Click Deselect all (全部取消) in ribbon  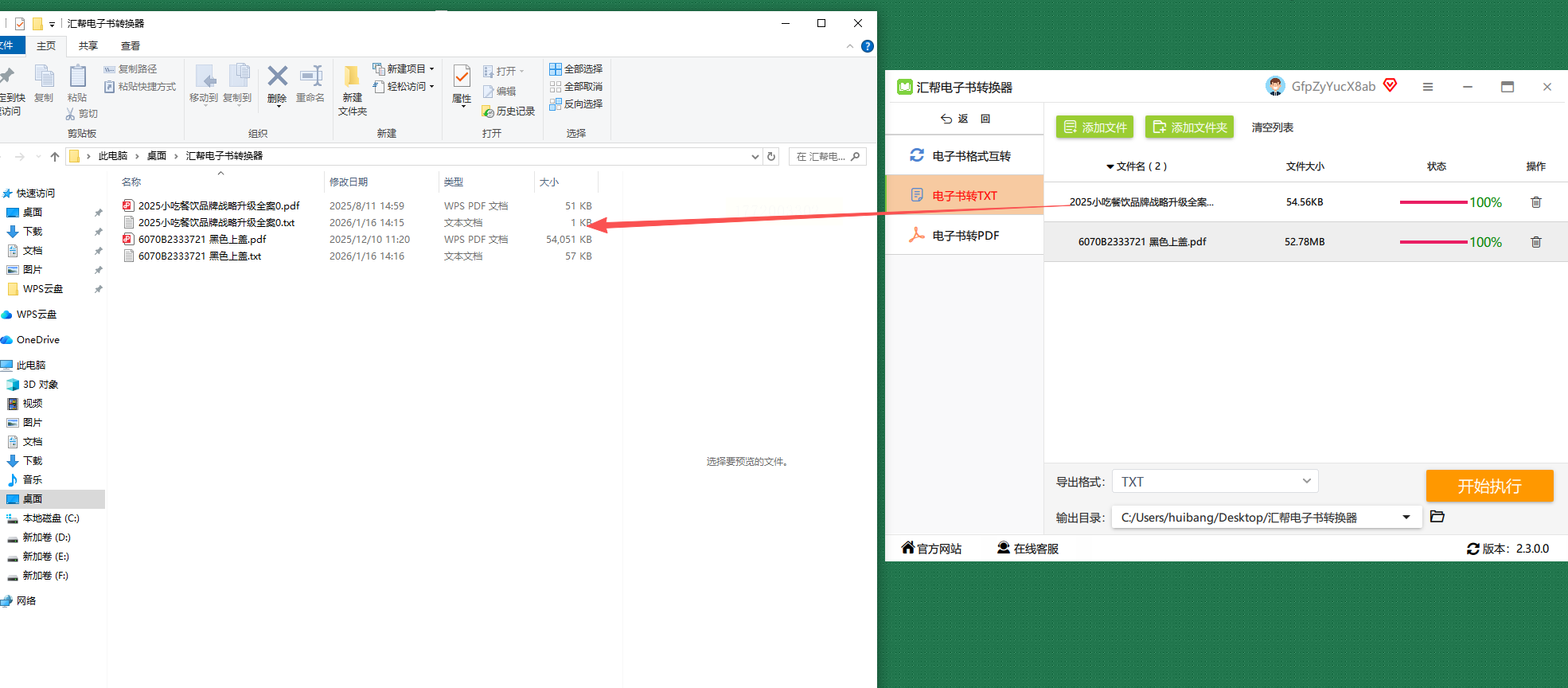(x=576, y=87)
